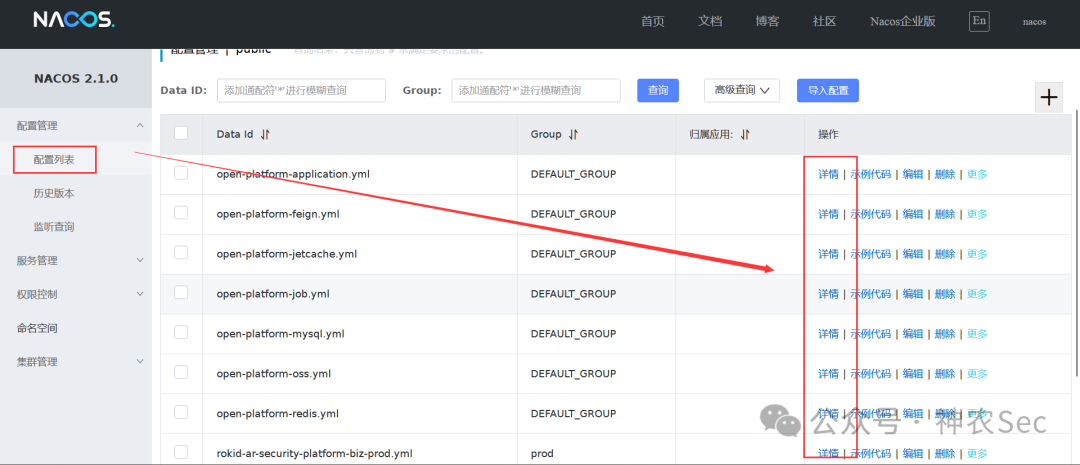Open 示例代码 for open-platform-feign.yml

(871, 214)
